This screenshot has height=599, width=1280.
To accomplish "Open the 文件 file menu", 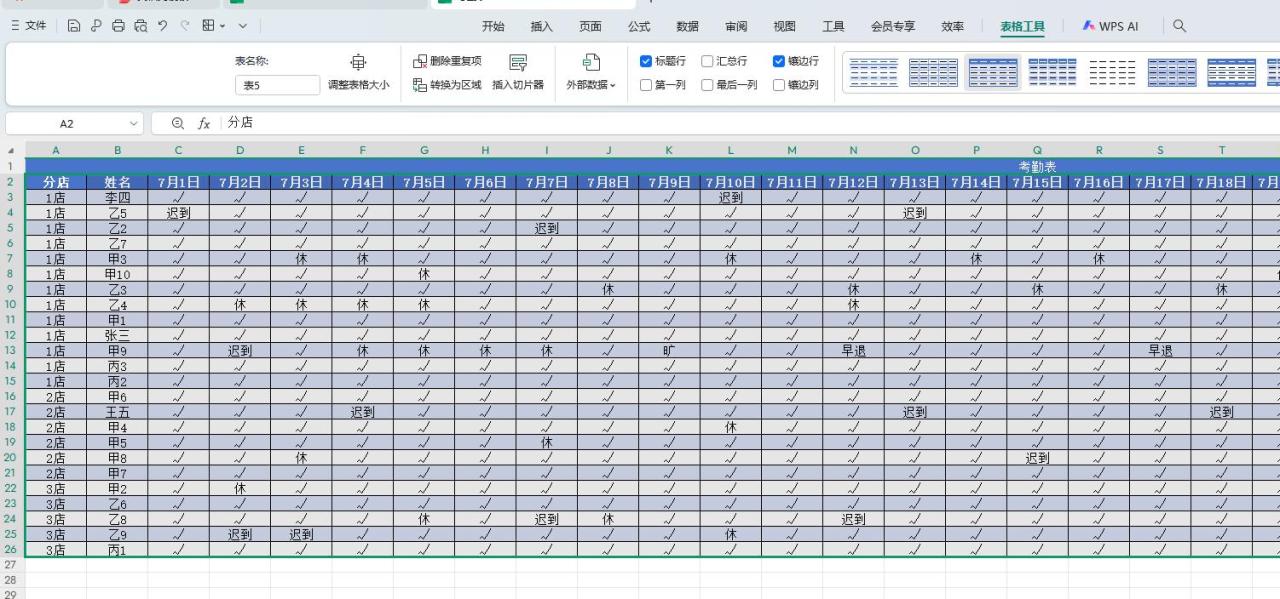I will coord(28,26).
